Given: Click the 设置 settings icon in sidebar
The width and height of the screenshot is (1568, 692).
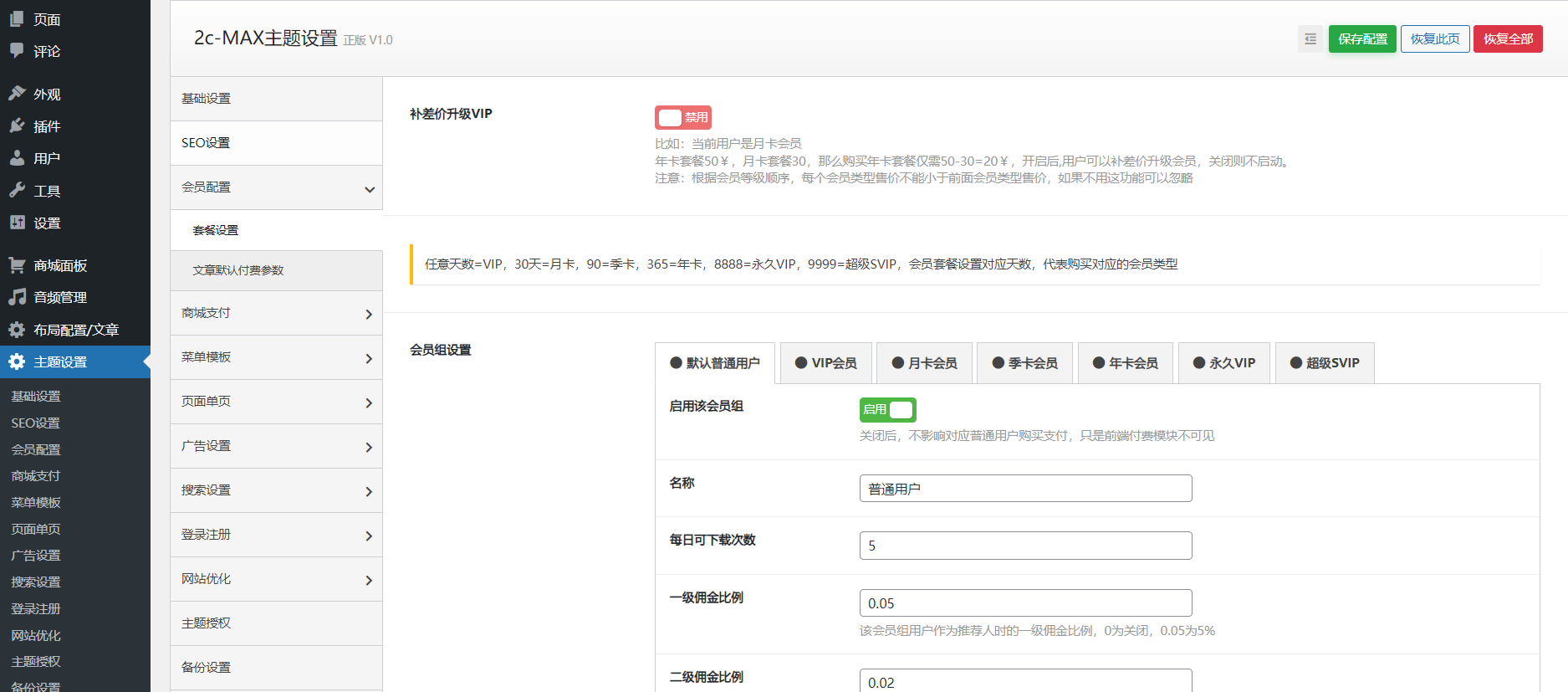Looking at the screenshot, I should pos(17,222).
